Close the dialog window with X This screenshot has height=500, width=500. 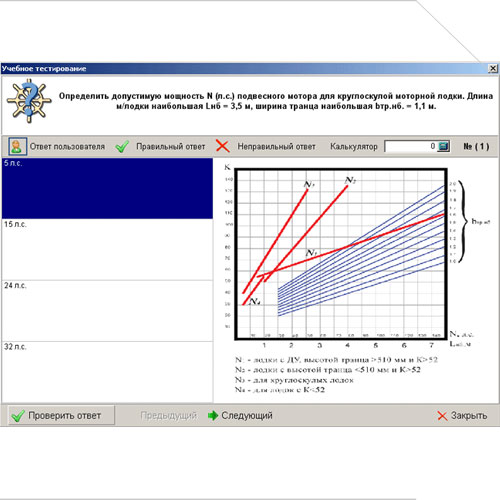coord(493,69)
